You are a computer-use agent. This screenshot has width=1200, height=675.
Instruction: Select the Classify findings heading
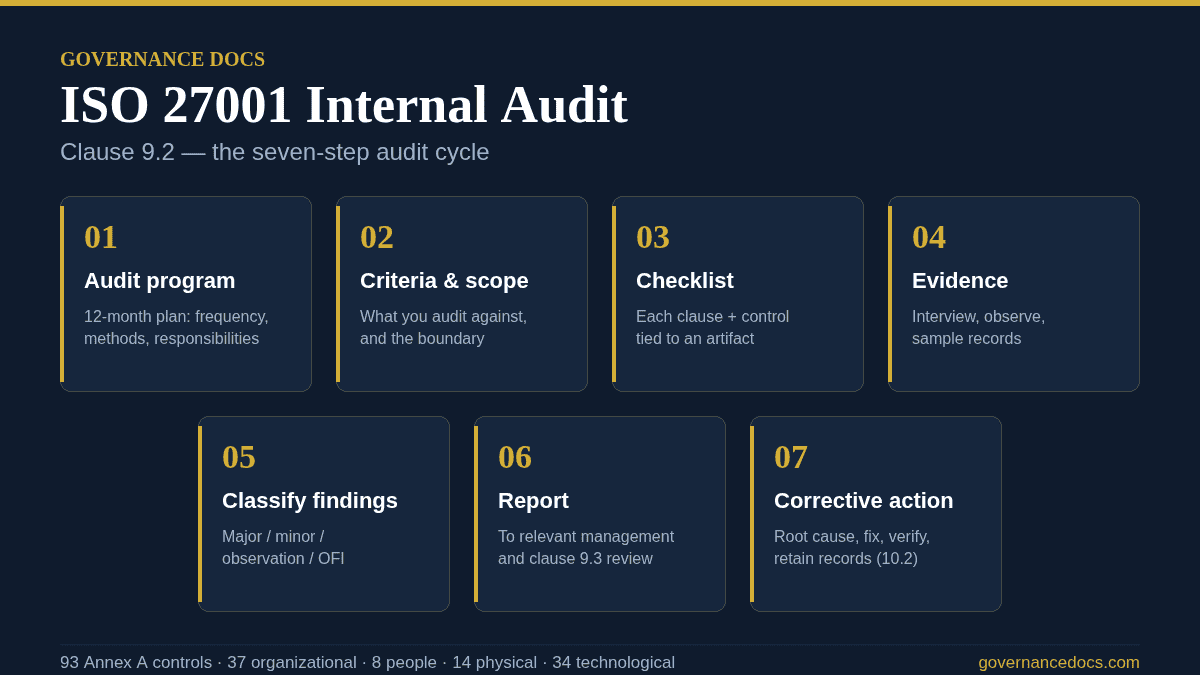(310, 501)
